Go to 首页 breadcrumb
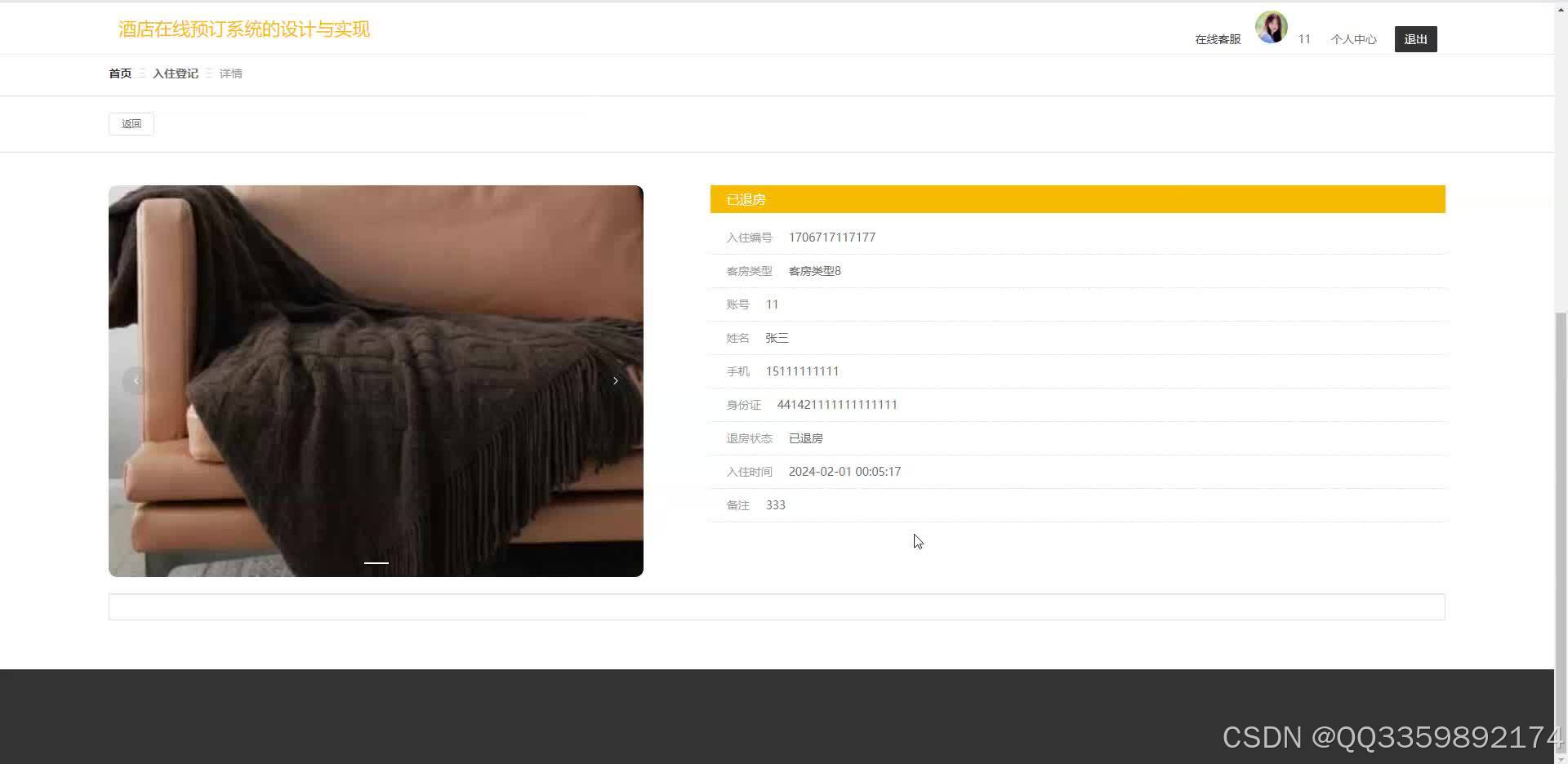Viewport: 1568px width, 764px height. pyautogui.click(x=120, y=73)
